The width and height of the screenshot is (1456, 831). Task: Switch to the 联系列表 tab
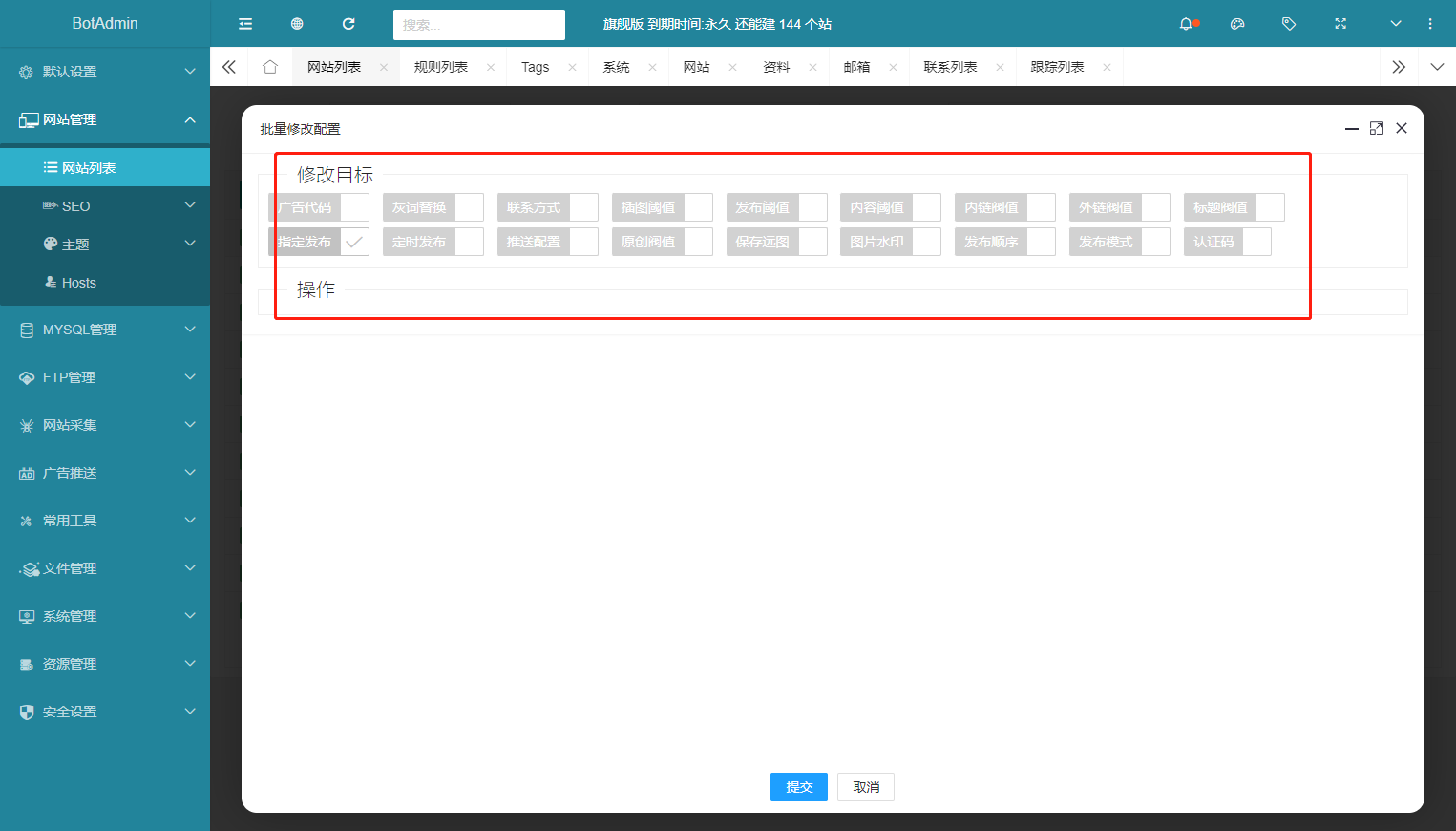pyautogui.click(x=950, y=67)
